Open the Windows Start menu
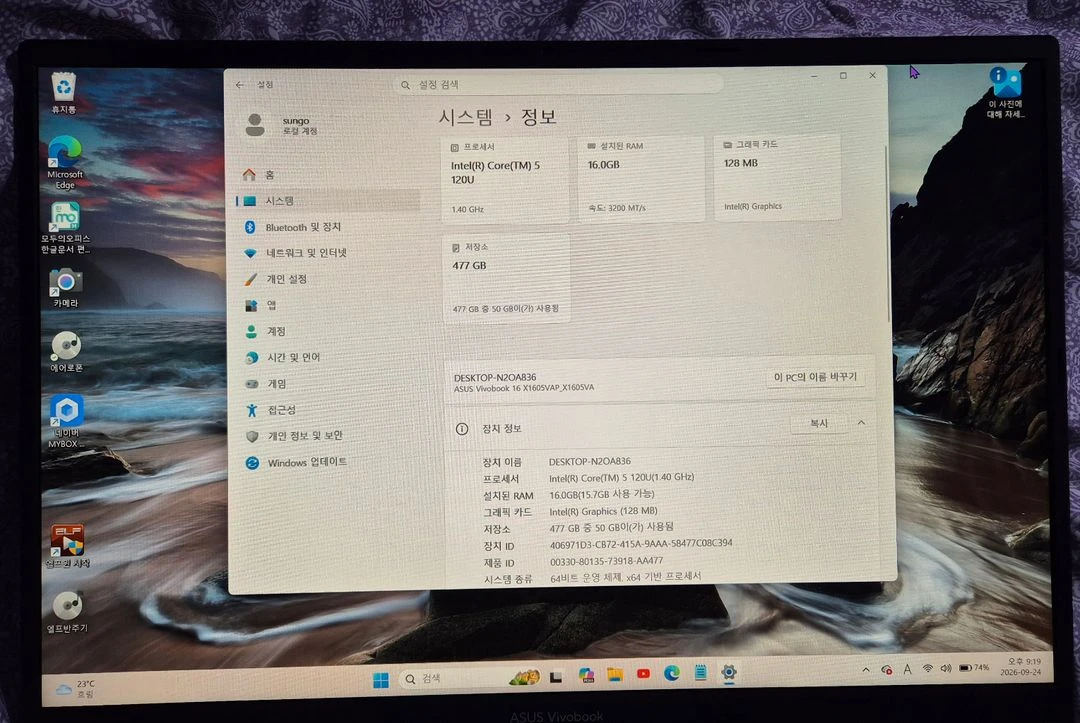 (x=380, y=680)
